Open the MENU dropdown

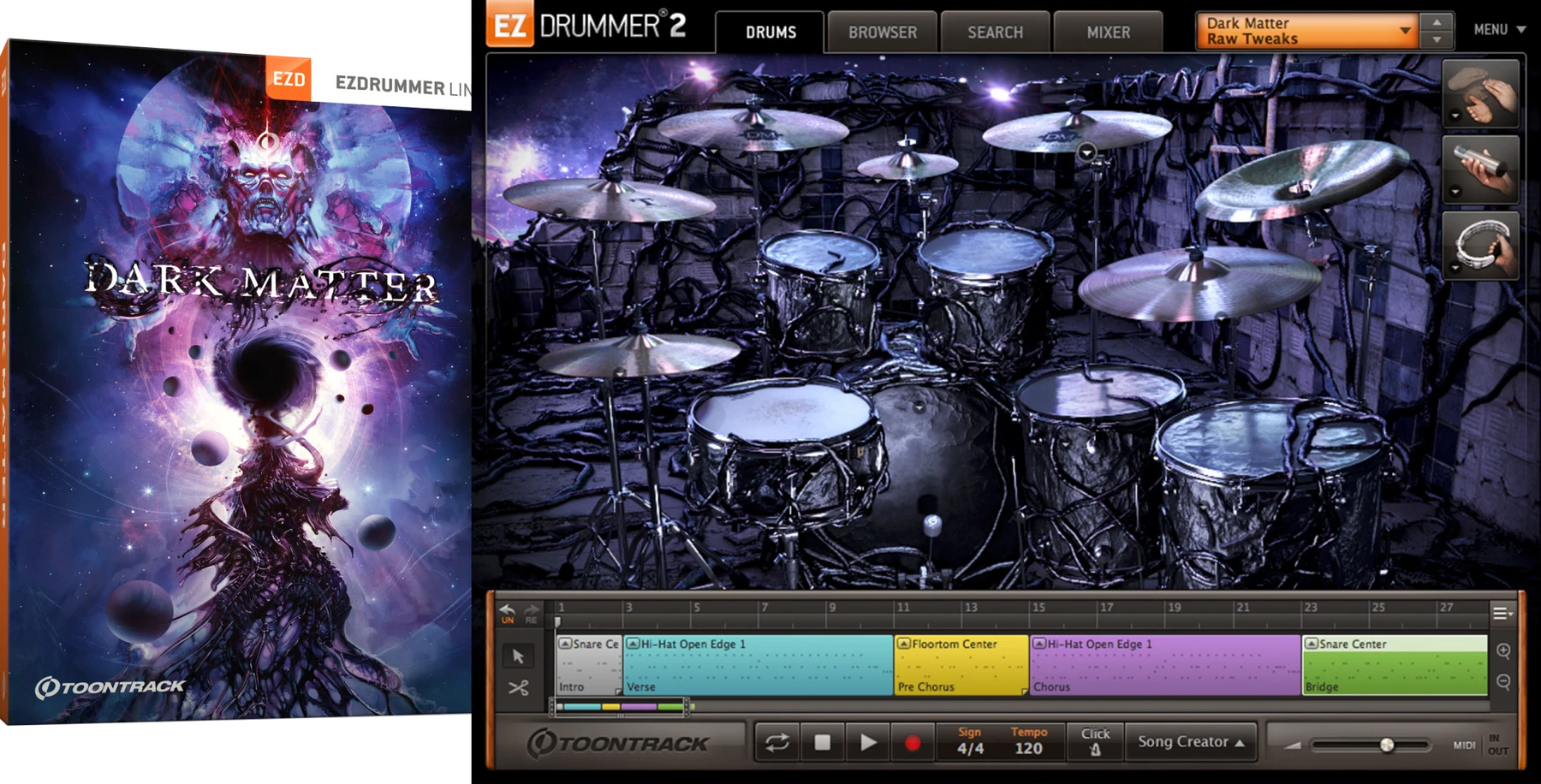point(1499,30)
